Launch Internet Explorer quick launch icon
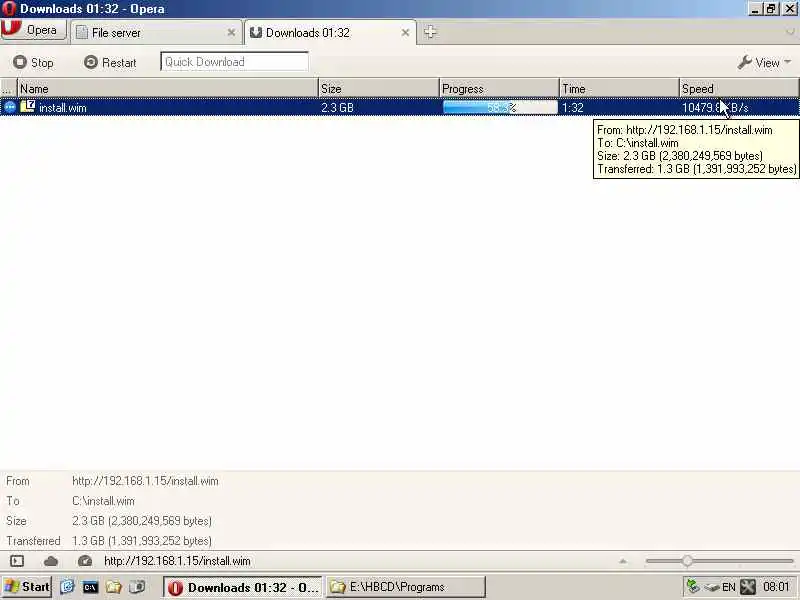Image resolution: width=800 pixels, height=600 pixels. [67, 587]
